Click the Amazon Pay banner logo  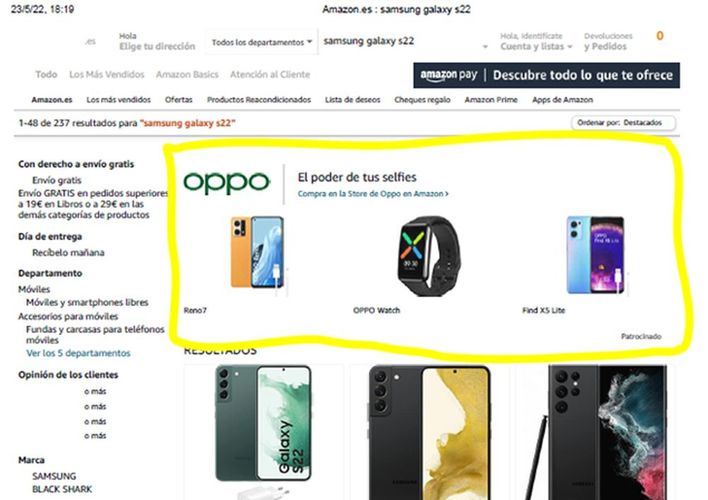[x=448, y=75]
